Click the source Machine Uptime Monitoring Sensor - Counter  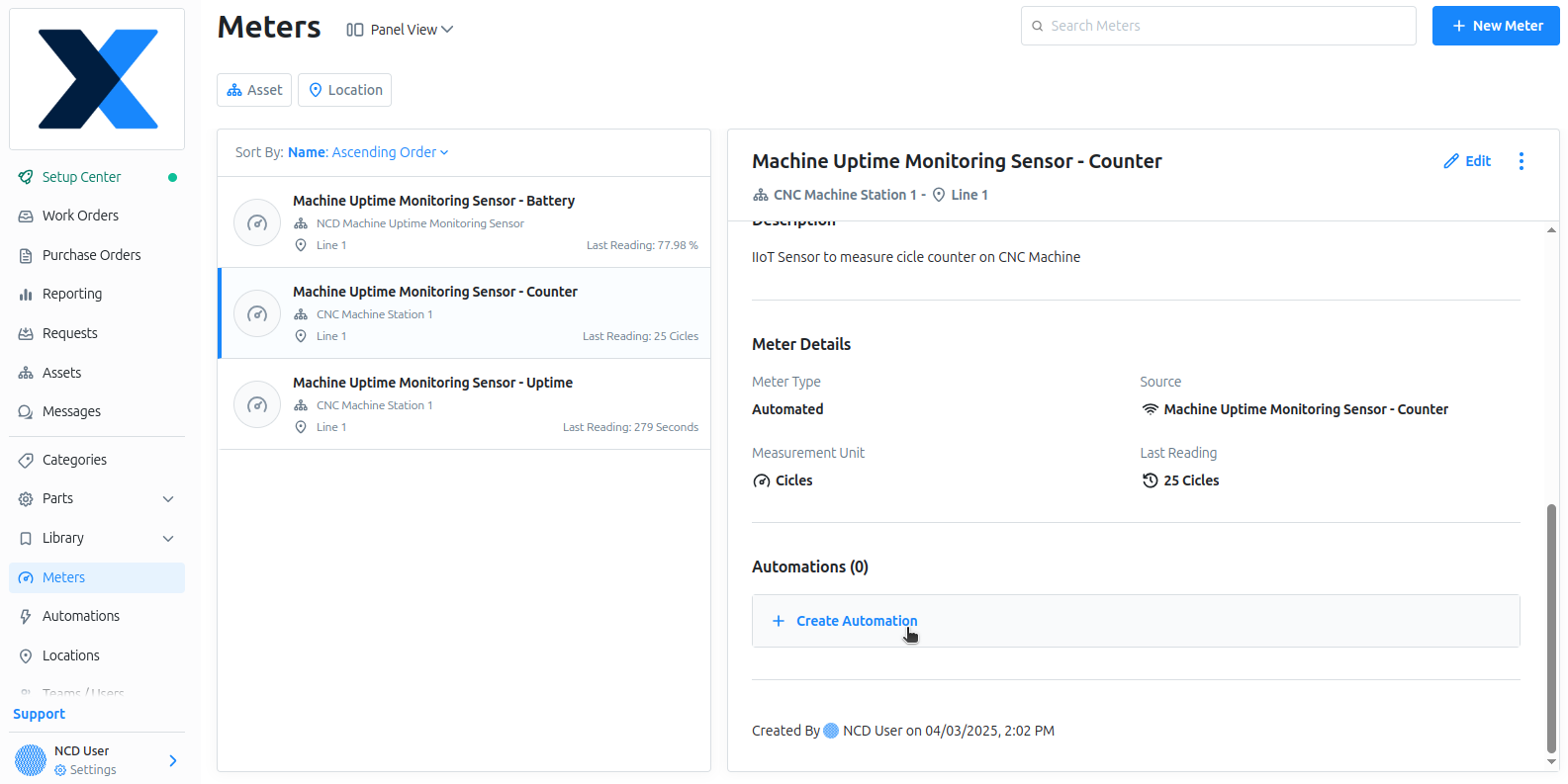coord(1306,409)
